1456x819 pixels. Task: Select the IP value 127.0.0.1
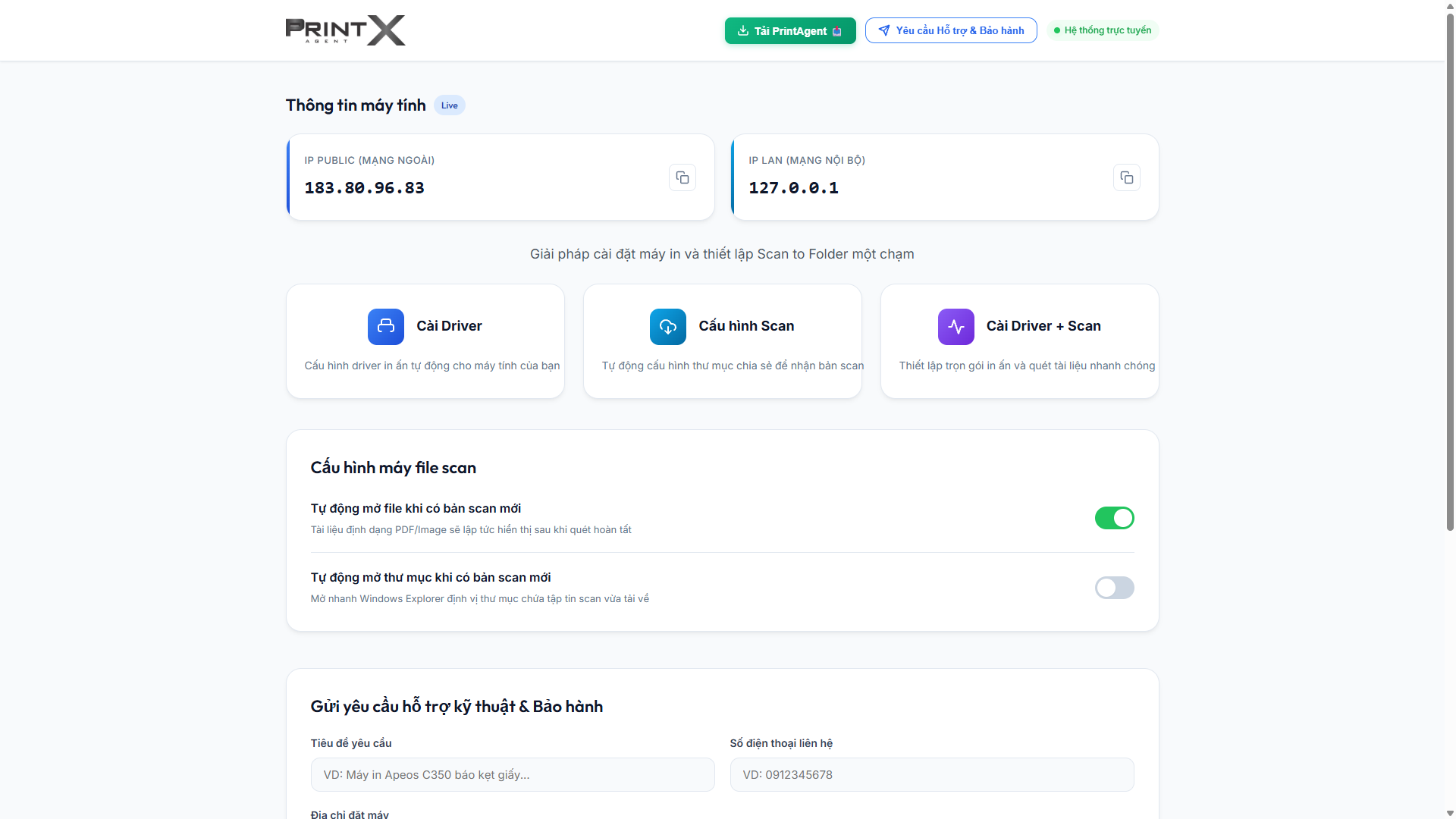pyautogui.click(x=794, y=188)
